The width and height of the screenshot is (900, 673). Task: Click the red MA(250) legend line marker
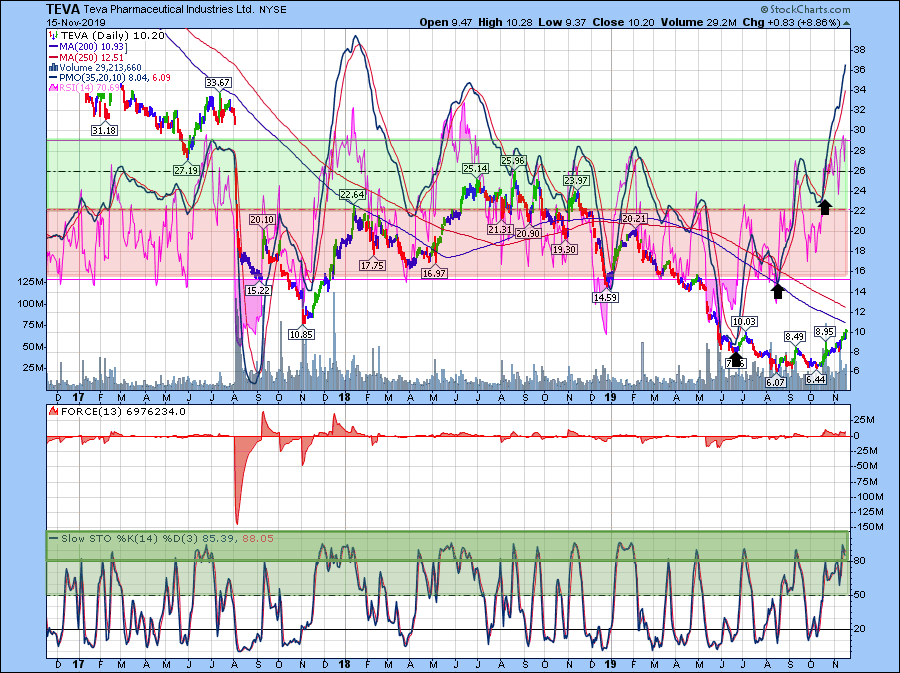click(x=53, y=57)
